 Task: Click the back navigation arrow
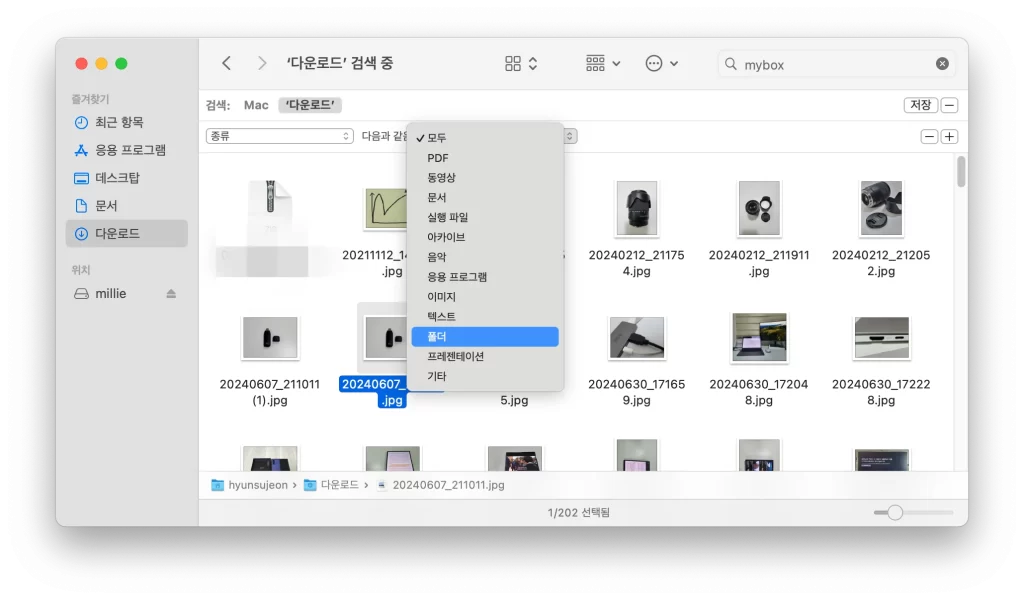[226, 62]
